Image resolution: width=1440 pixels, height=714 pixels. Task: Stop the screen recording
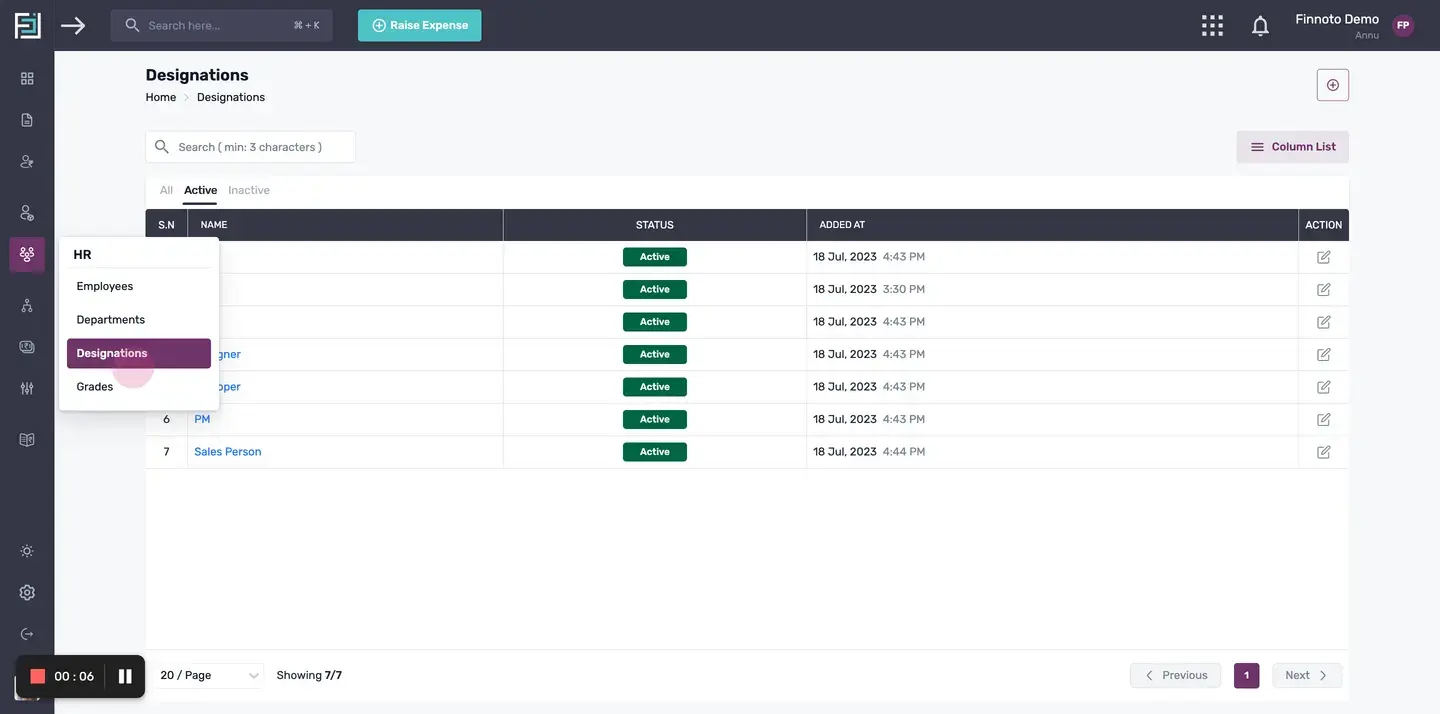click(38, 676)
